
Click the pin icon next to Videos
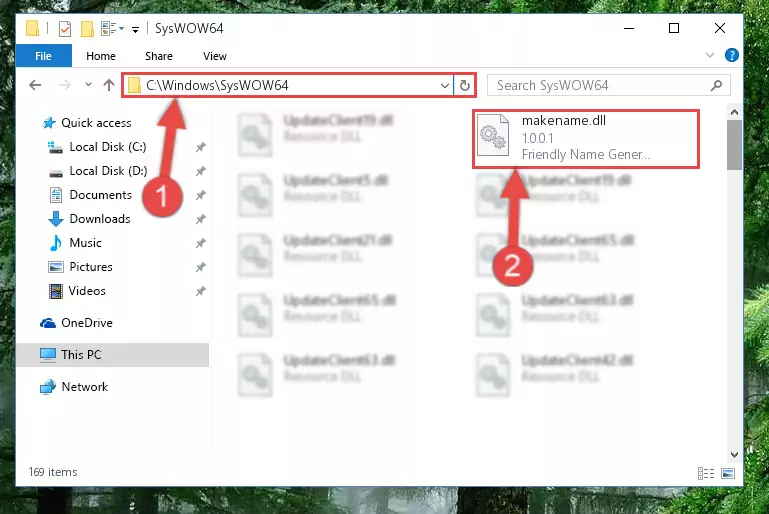tap(201, 291)
